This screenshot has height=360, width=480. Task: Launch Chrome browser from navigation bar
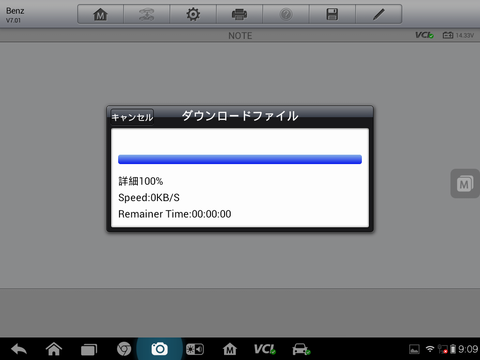click(x=124, y=349)
